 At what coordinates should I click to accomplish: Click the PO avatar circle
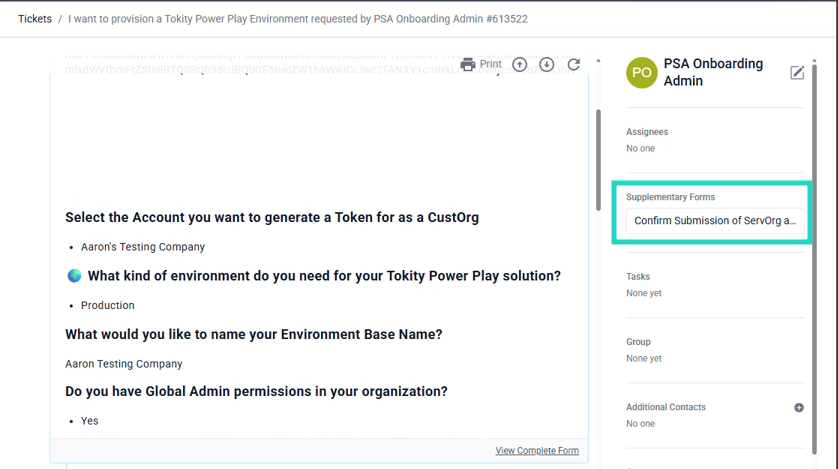point(641,72)
